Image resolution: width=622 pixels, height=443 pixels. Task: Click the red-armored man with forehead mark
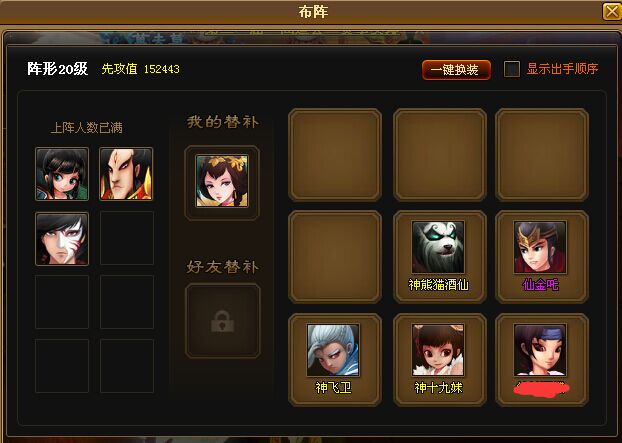[x=126, y=174]
